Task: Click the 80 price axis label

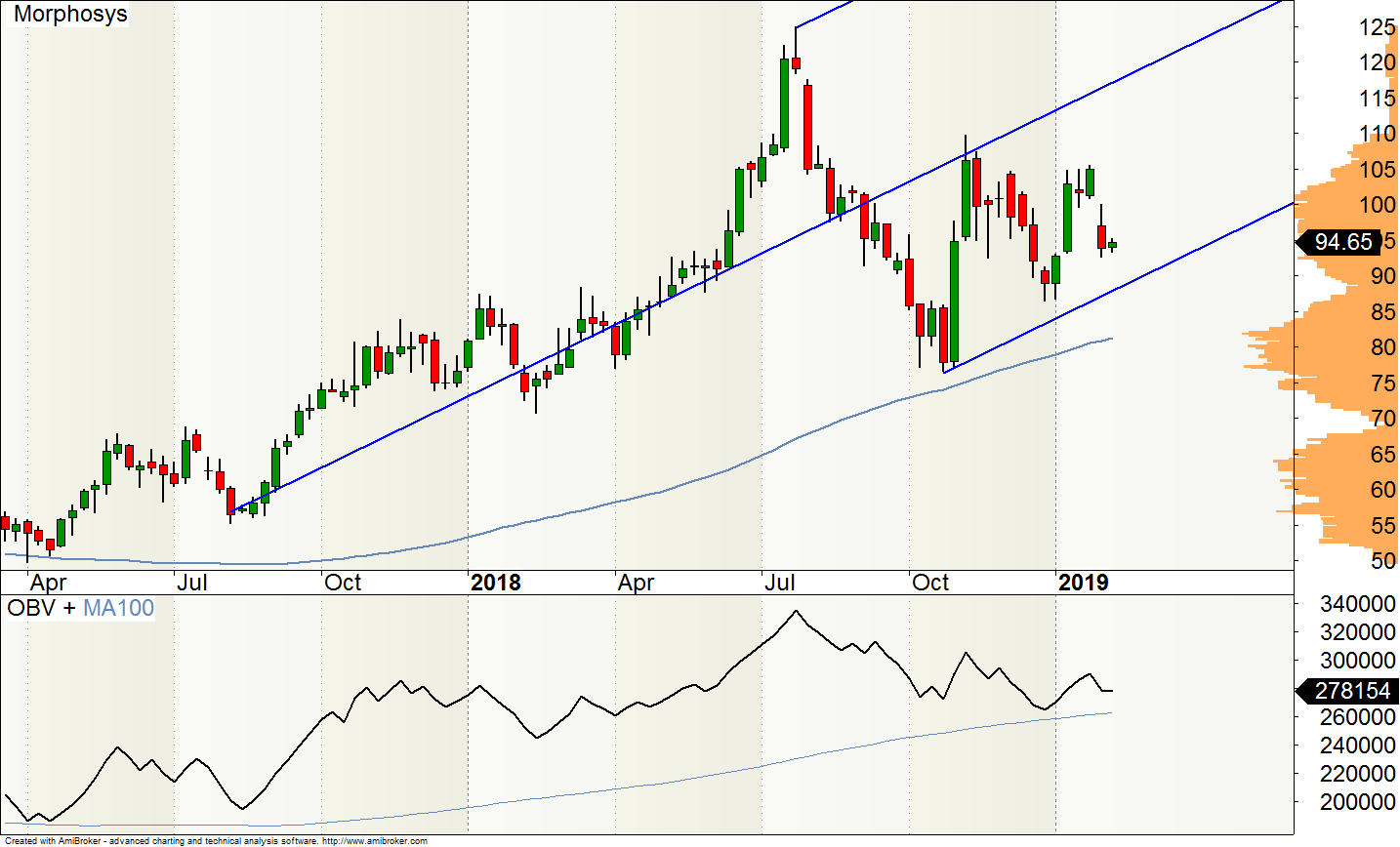Action: (1382, 347)
